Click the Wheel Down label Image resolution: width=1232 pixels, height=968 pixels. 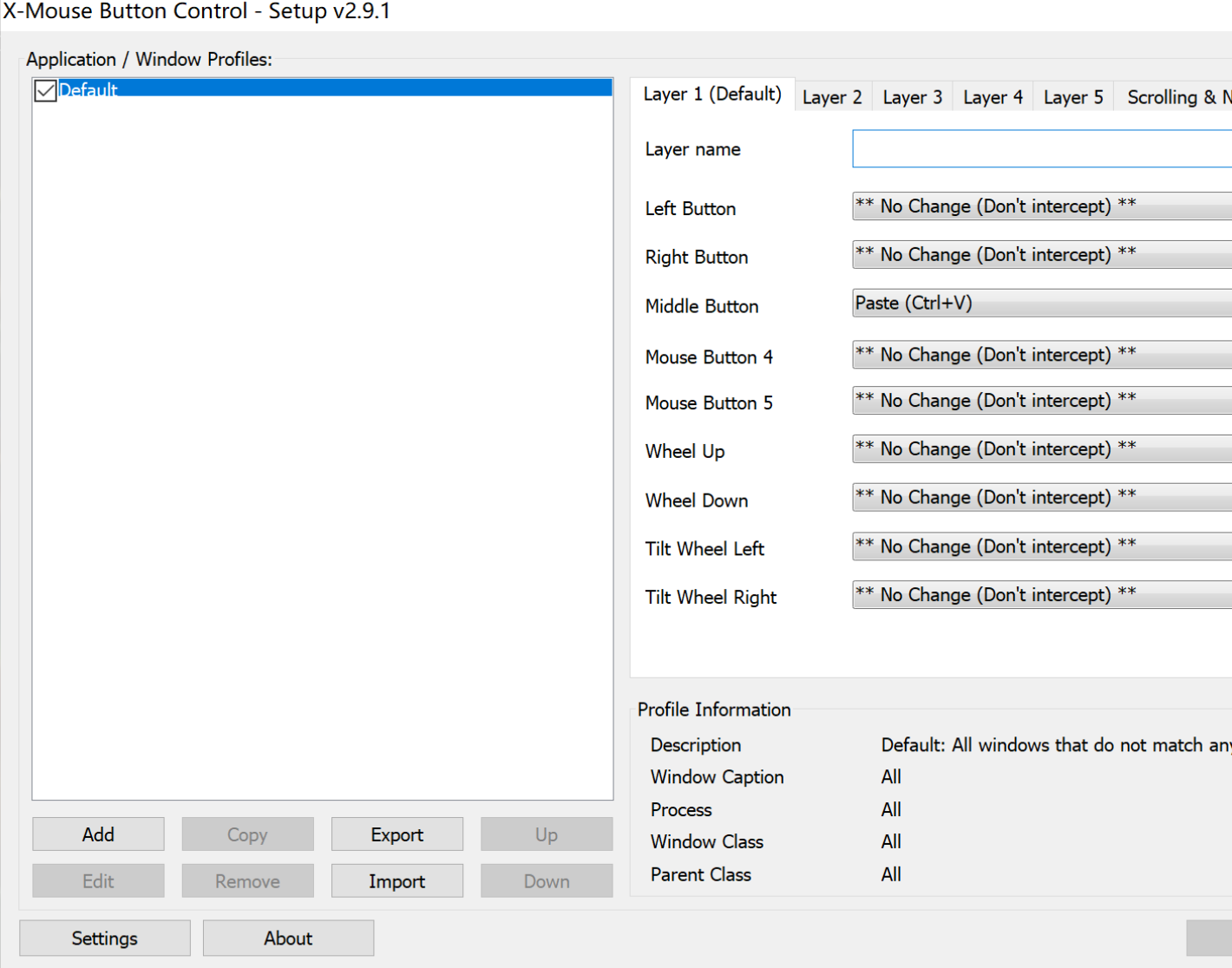[697, 500]
